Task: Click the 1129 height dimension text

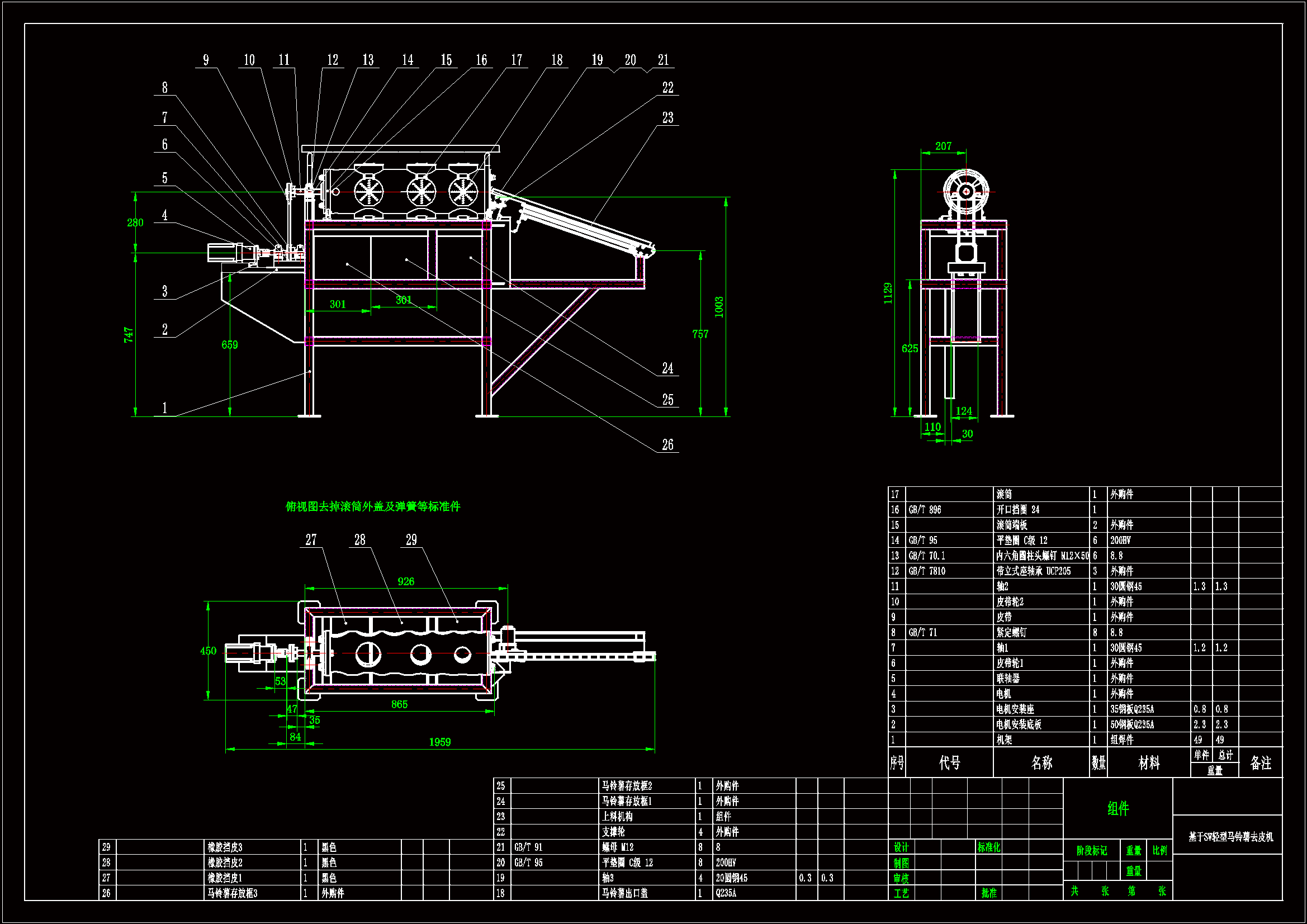Action: (888, 293)
